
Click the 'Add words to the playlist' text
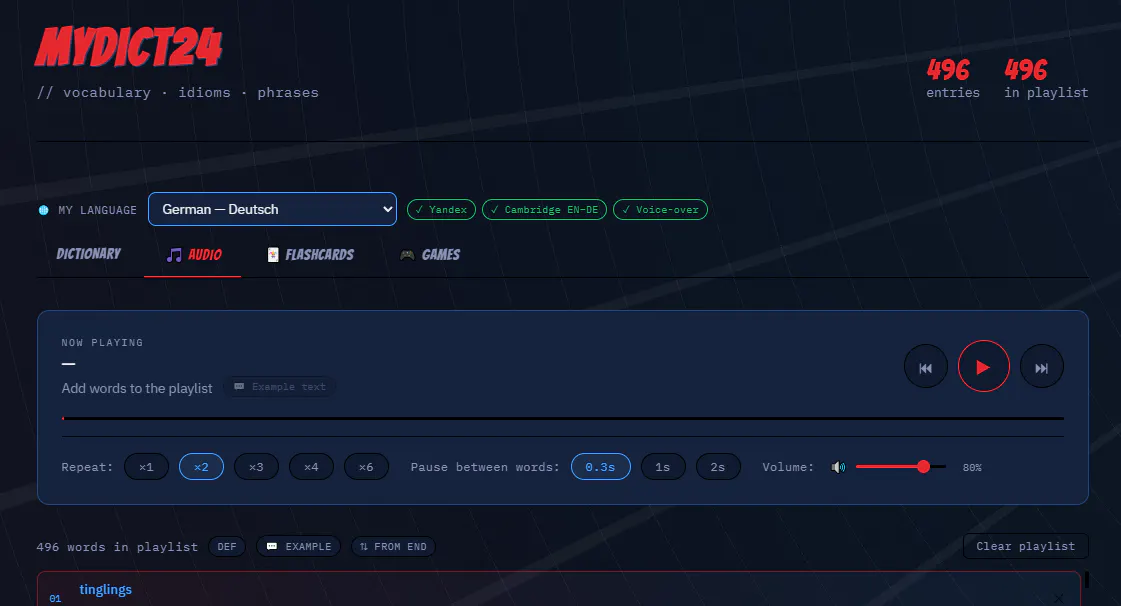pos(137,388)
